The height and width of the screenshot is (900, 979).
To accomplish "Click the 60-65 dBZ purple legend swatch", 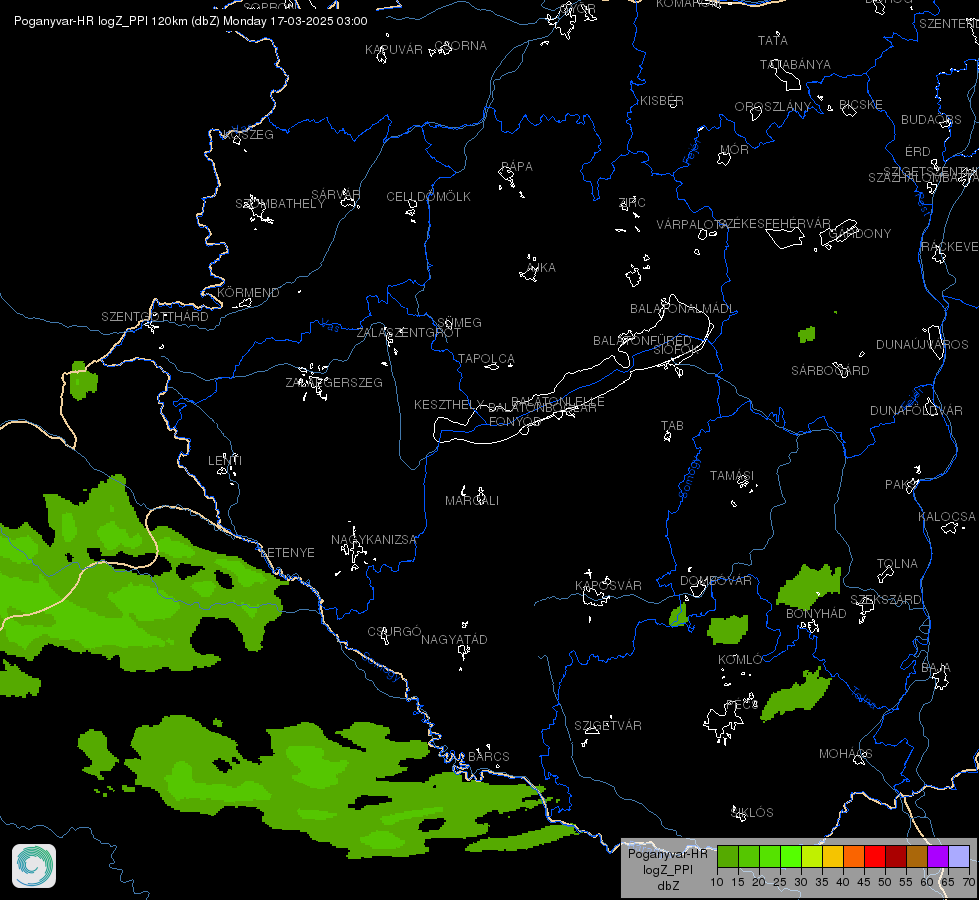I will [938, 856].
